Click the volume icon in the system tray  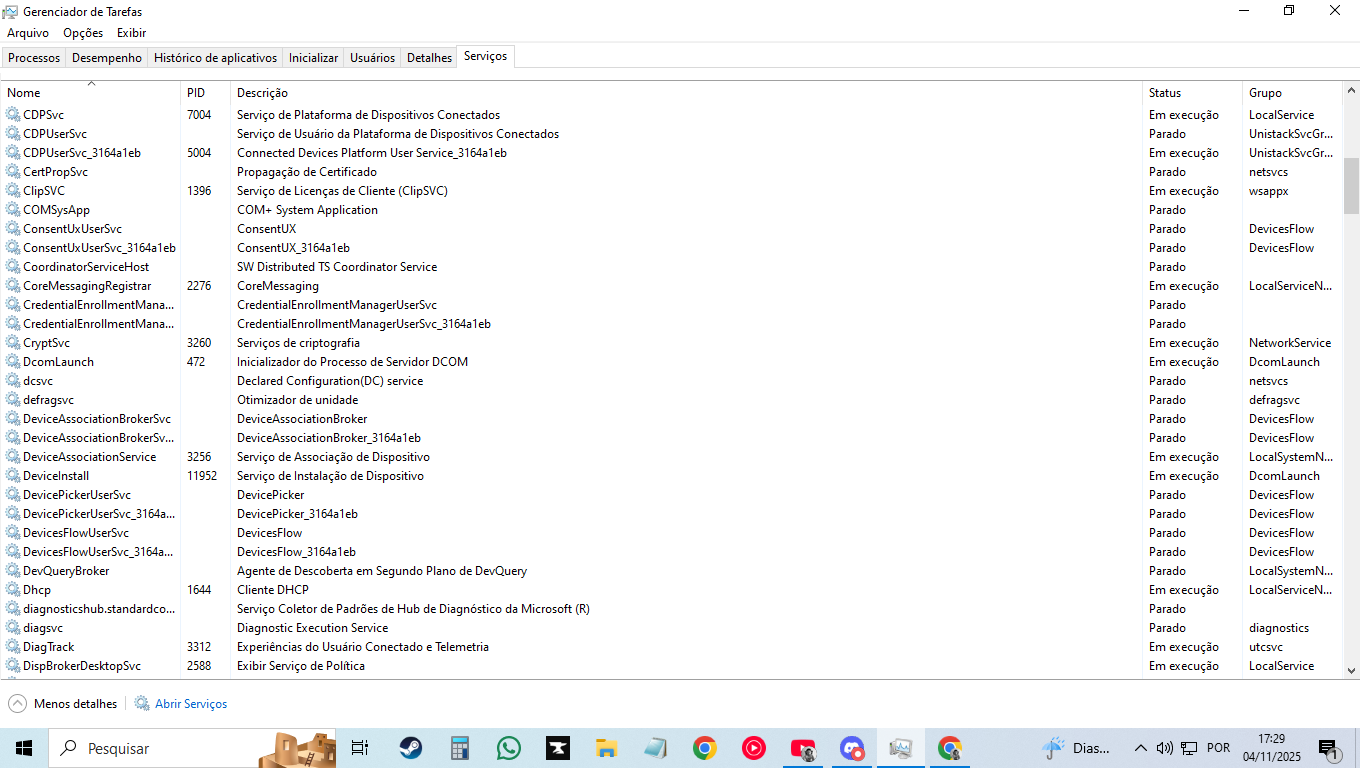point(1164,748)
